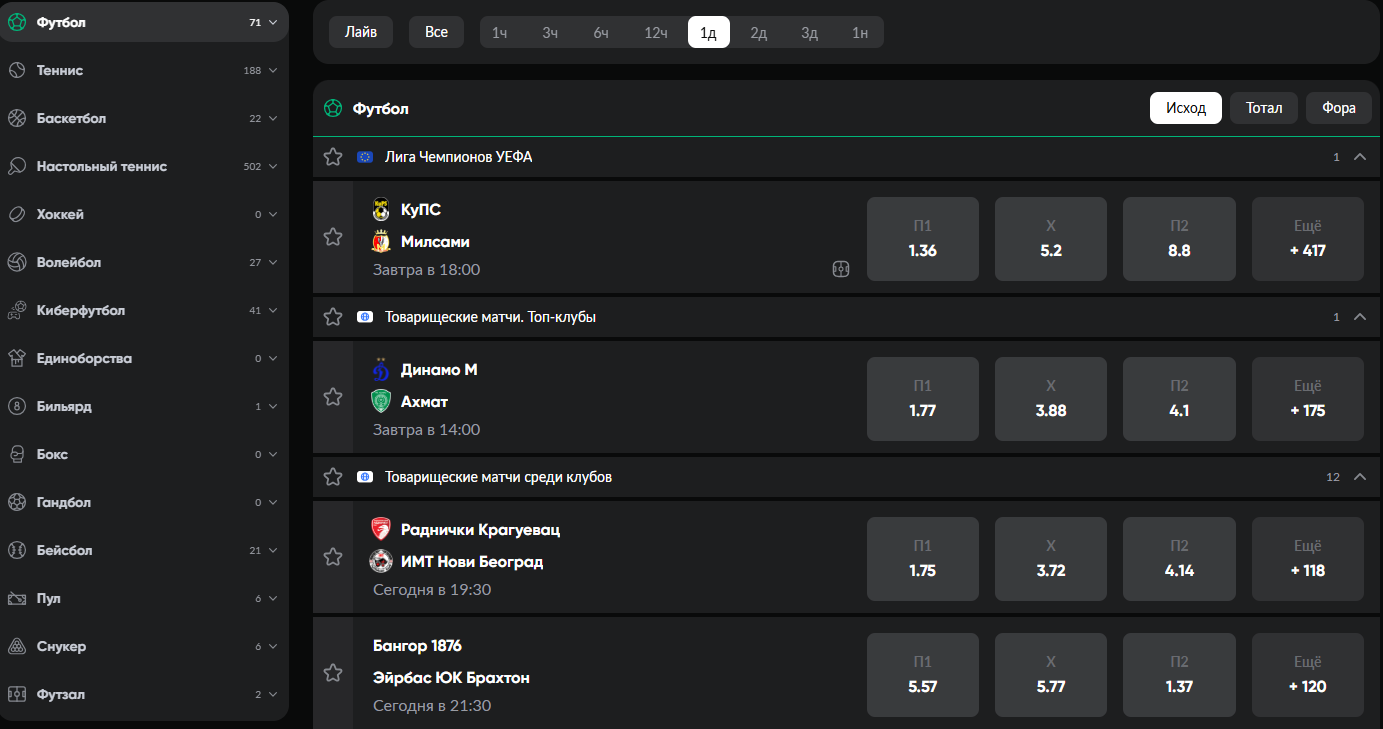The image size is (1383, 729).
Task: Select the Basketball icon in sidebar
Action: click(17, 118)
